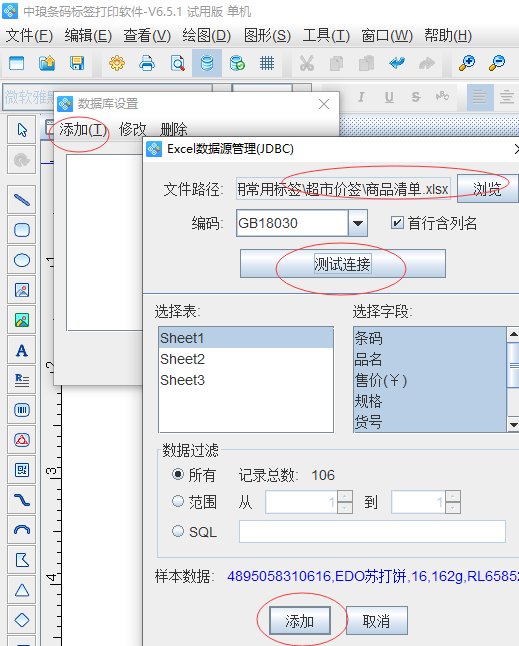
Task: Toggle 首行含列名 checkbox
Action: [x=397, y=223]
